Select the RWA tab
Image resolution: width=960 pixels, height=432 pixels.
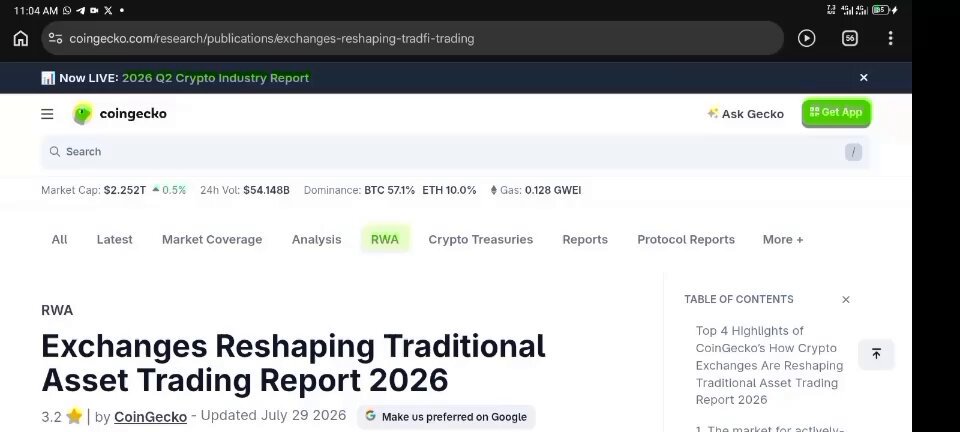(385, 239)
